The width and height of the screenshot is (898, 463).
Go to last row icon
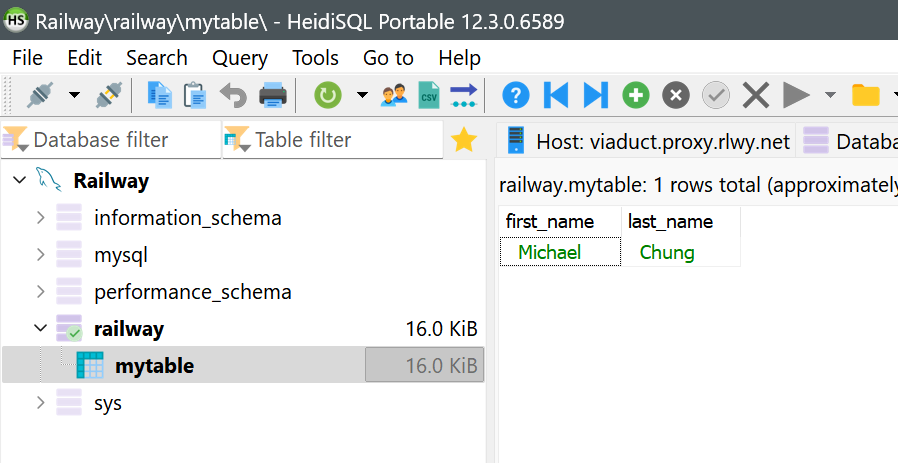596,95
